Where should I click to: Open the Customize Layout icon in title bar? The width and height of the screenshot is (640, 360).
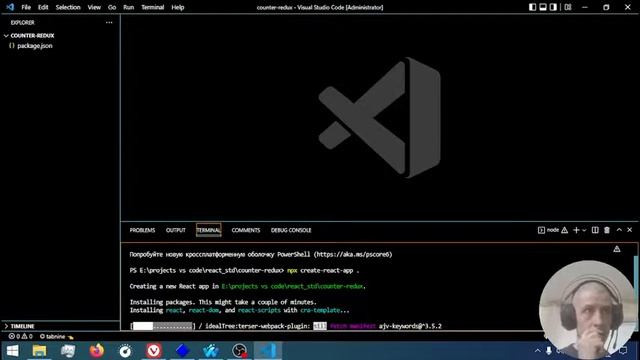pos(568,7)
